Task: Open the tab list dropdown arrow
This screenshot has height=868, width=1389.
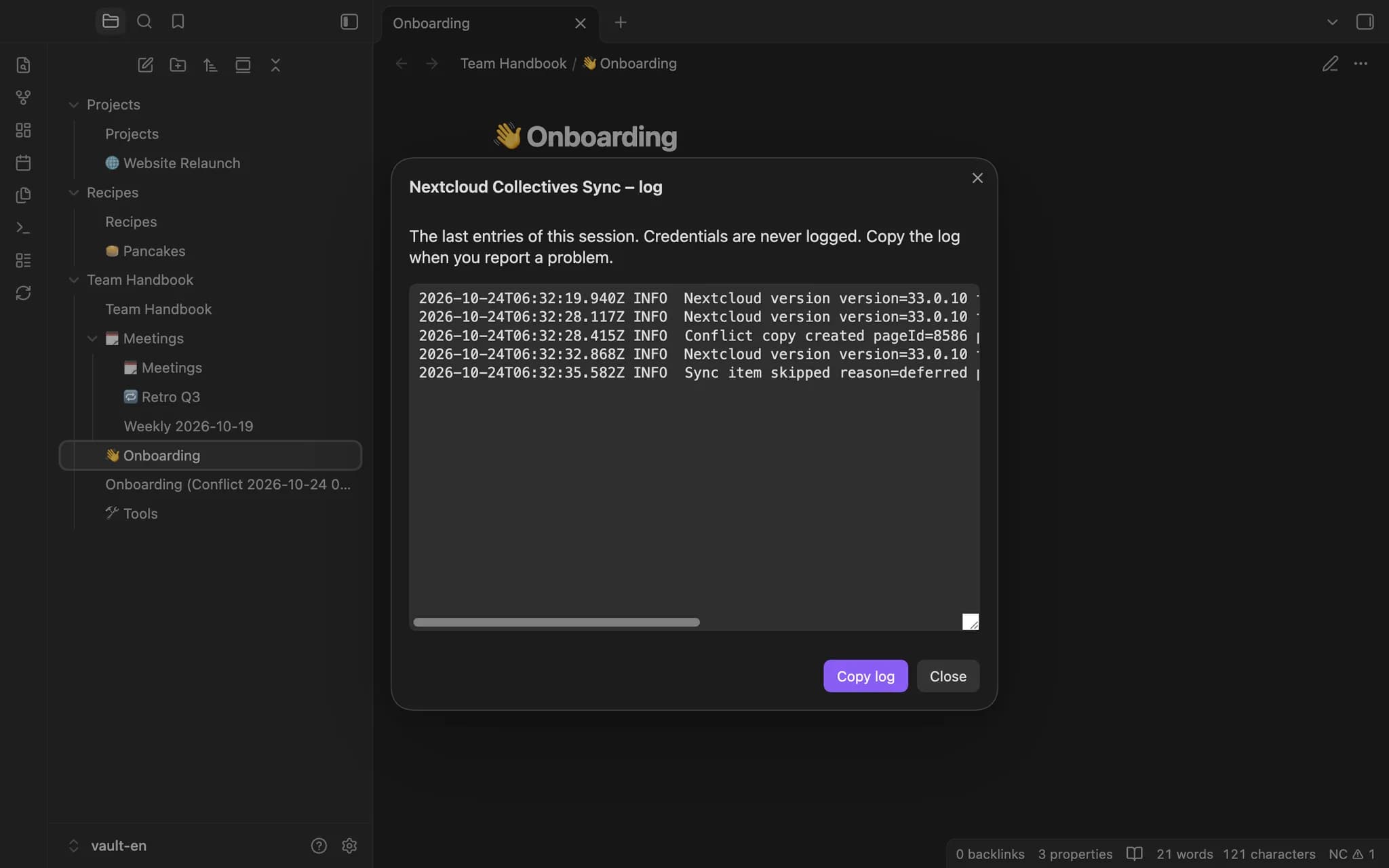Action: 1332,22
